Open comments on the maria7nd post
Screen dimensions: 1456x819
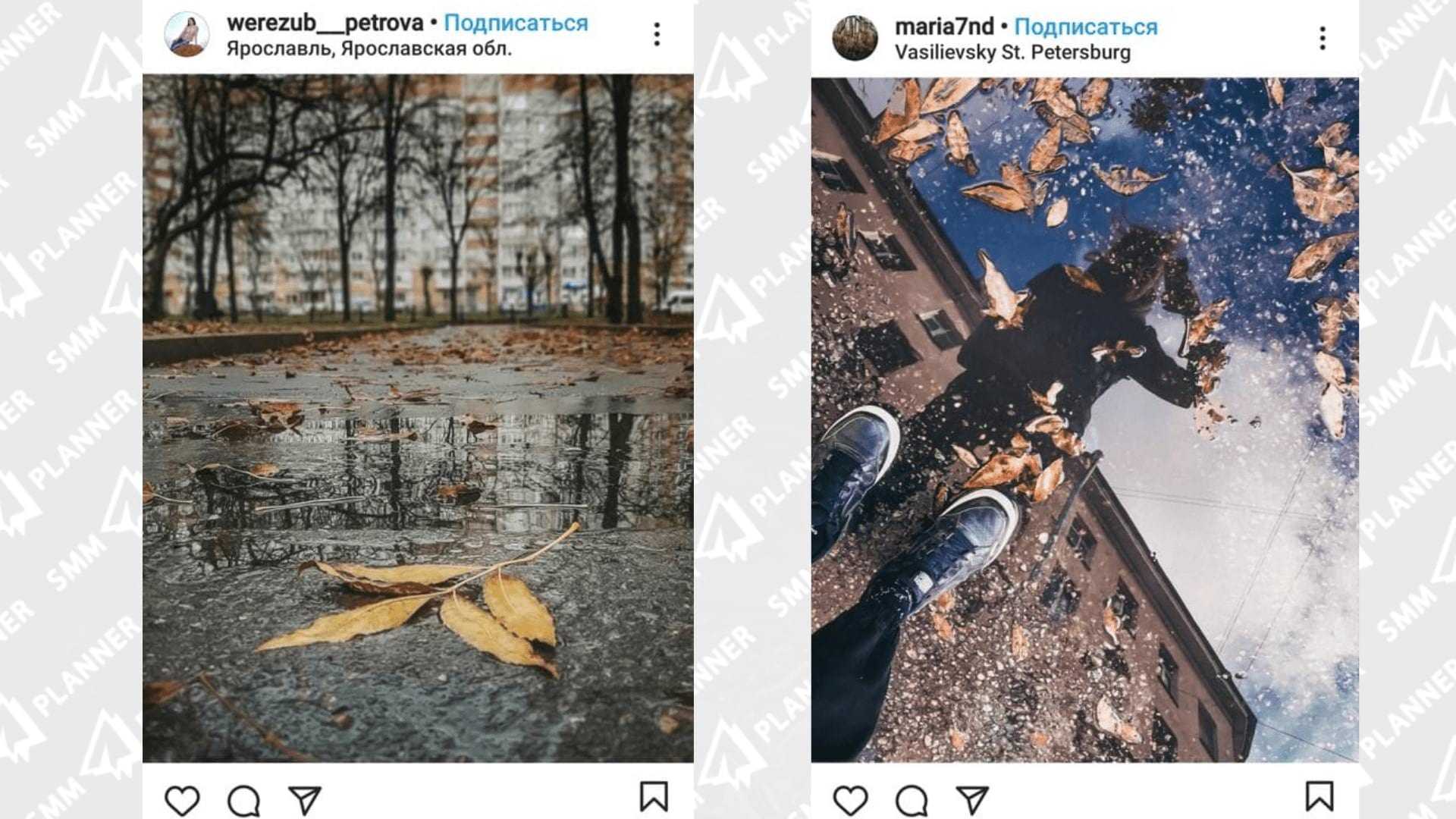(911, 800)
